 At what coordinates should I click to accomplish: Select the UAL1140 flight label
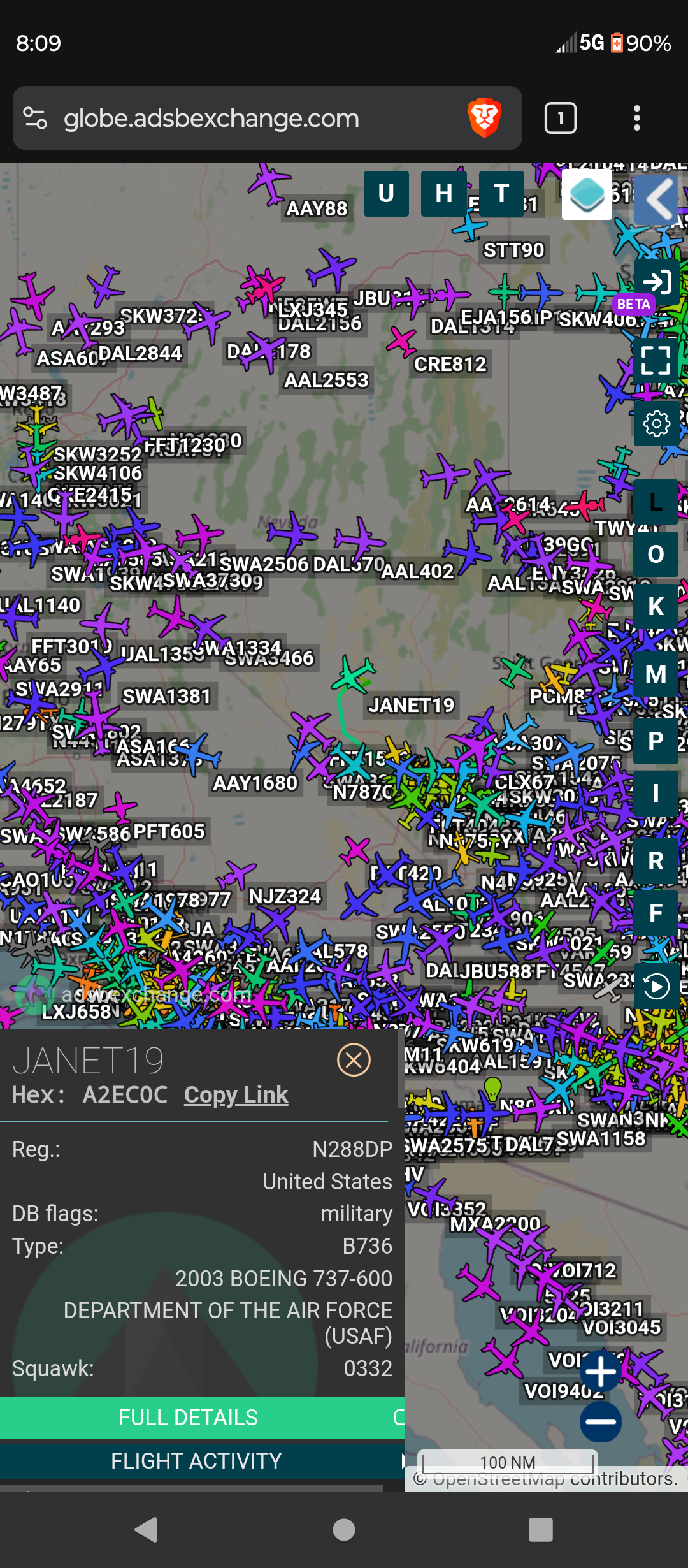pos(41,604)
